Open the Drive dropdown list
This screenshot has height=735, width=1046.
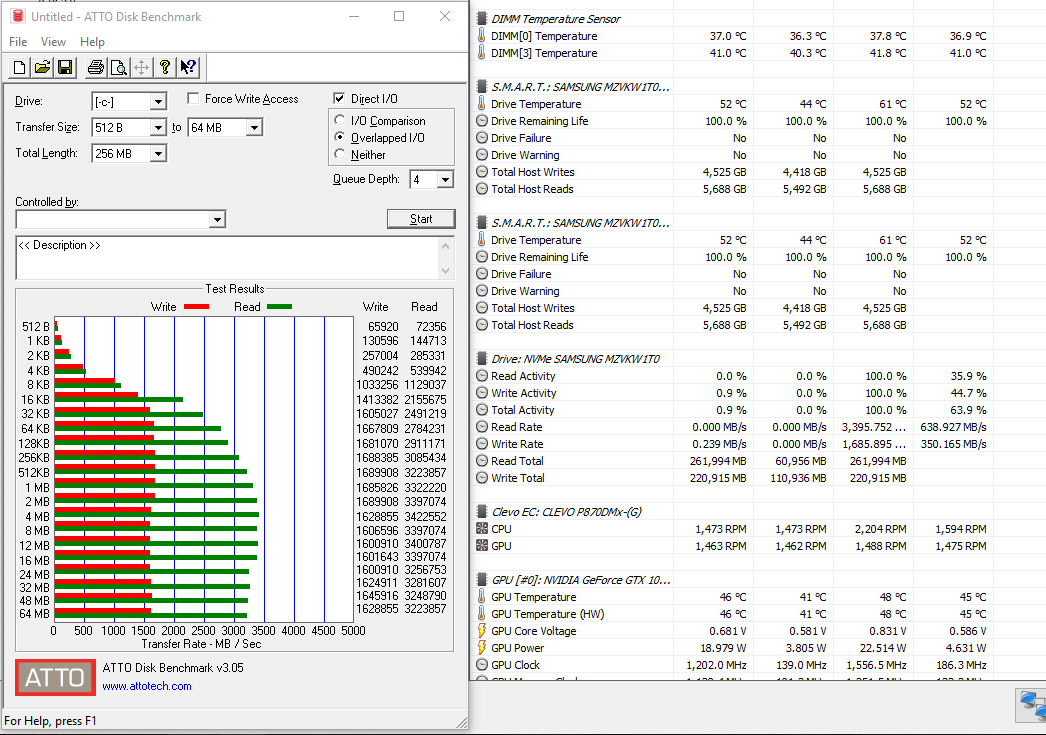point(158,102)
